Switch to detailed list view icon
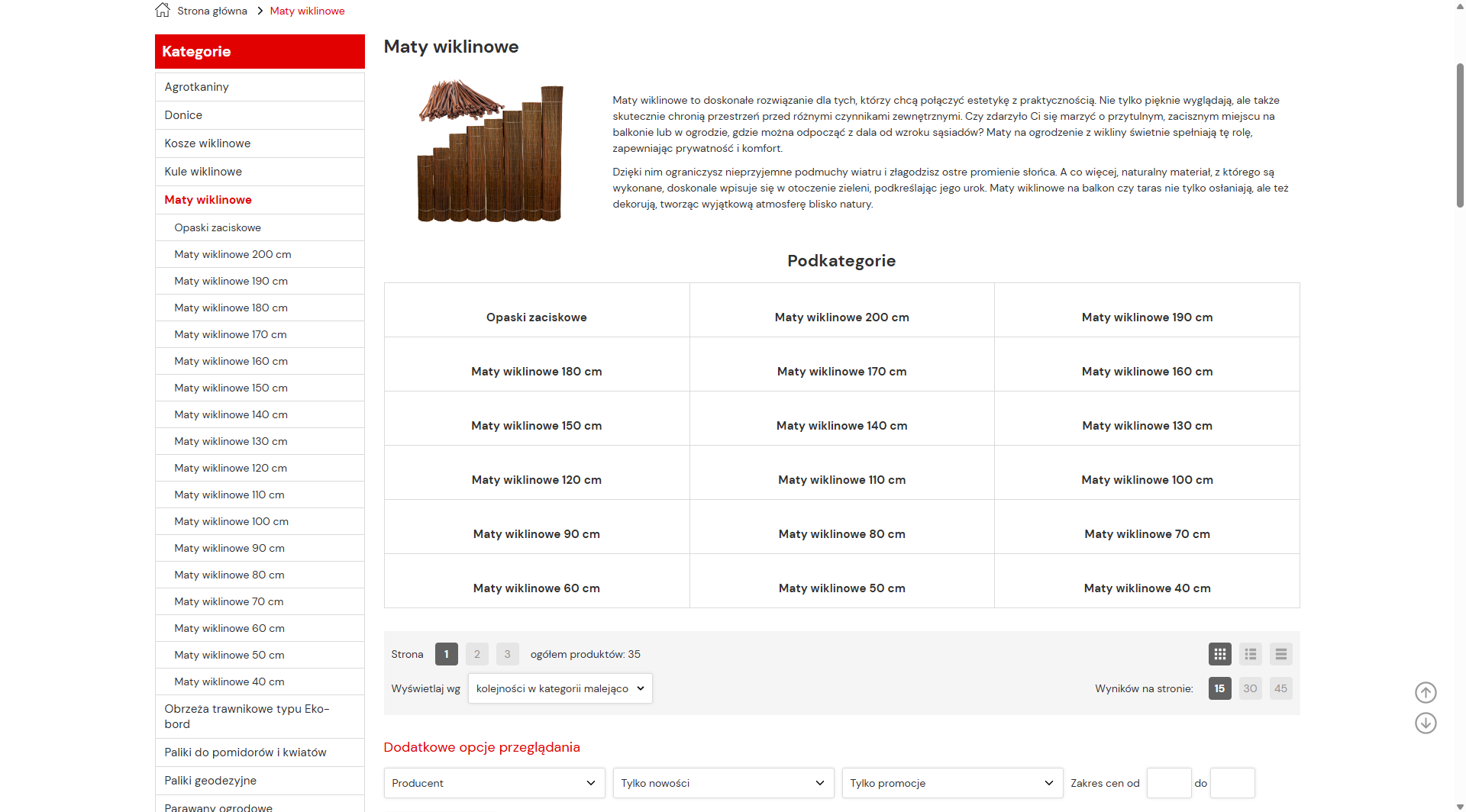 coord(1250,654)
